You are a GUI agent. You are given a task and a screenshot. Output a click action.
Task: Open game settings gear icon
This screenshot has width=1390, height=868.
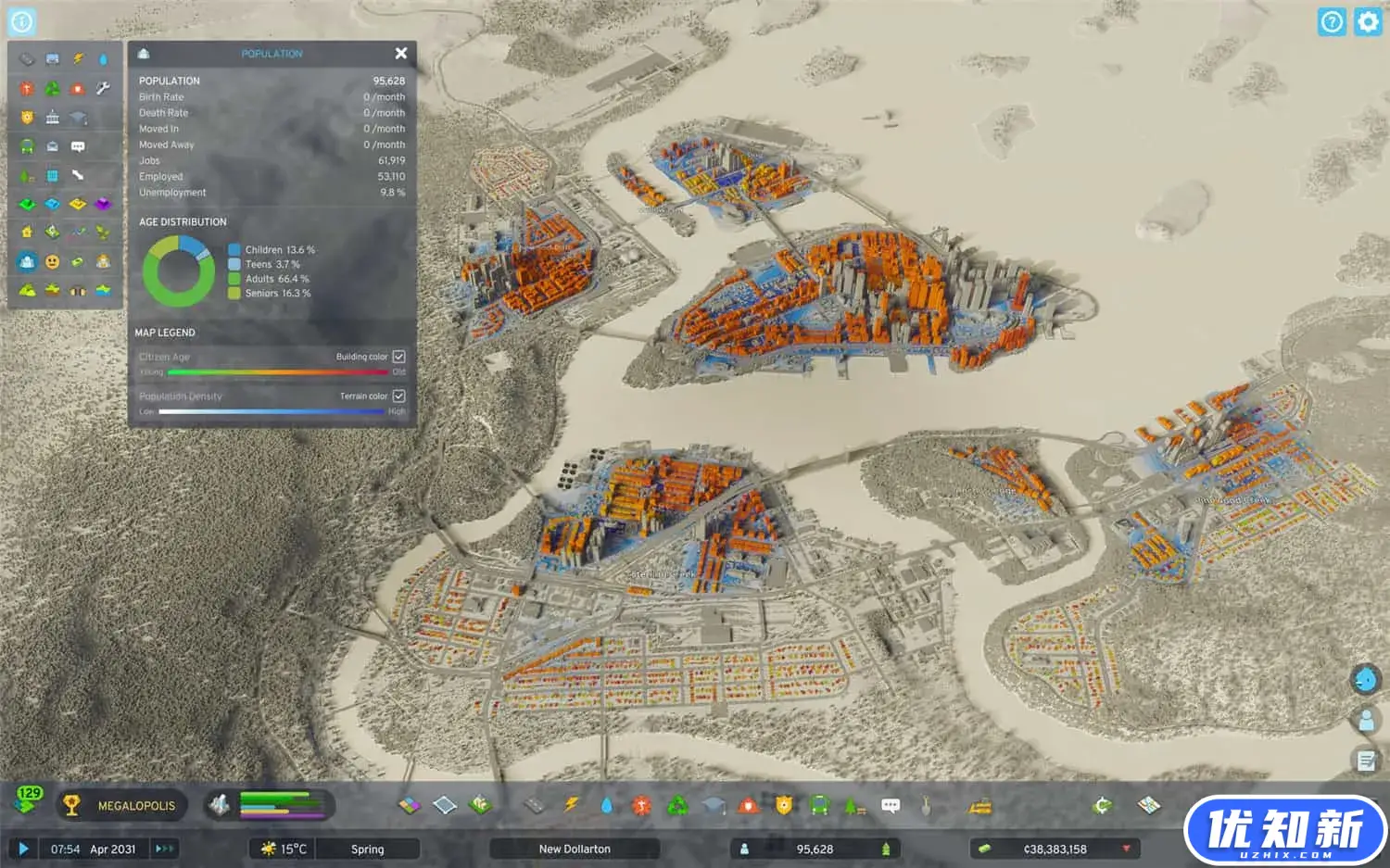1368,22
